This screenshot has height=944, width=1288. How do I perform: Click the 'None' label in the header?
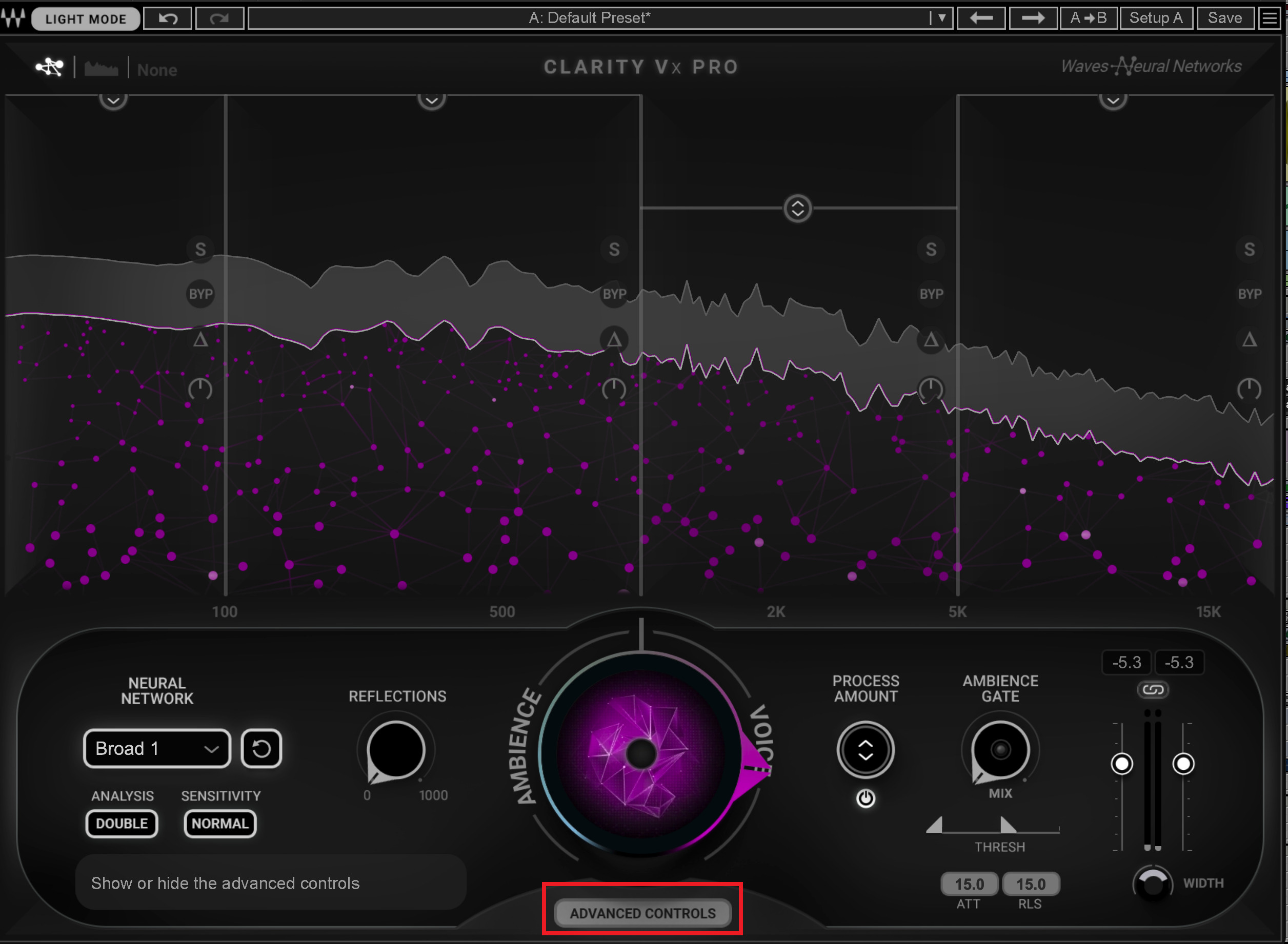157,70
